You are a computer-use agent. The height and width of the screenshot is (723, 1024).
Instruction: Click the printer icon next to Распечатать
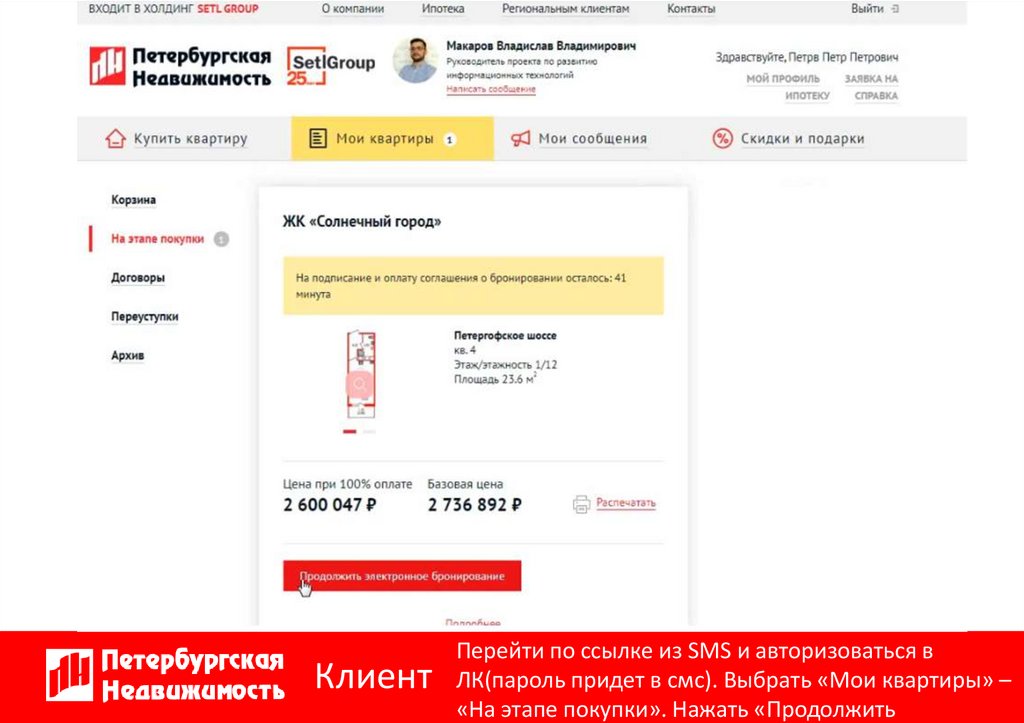coord(581,504)
